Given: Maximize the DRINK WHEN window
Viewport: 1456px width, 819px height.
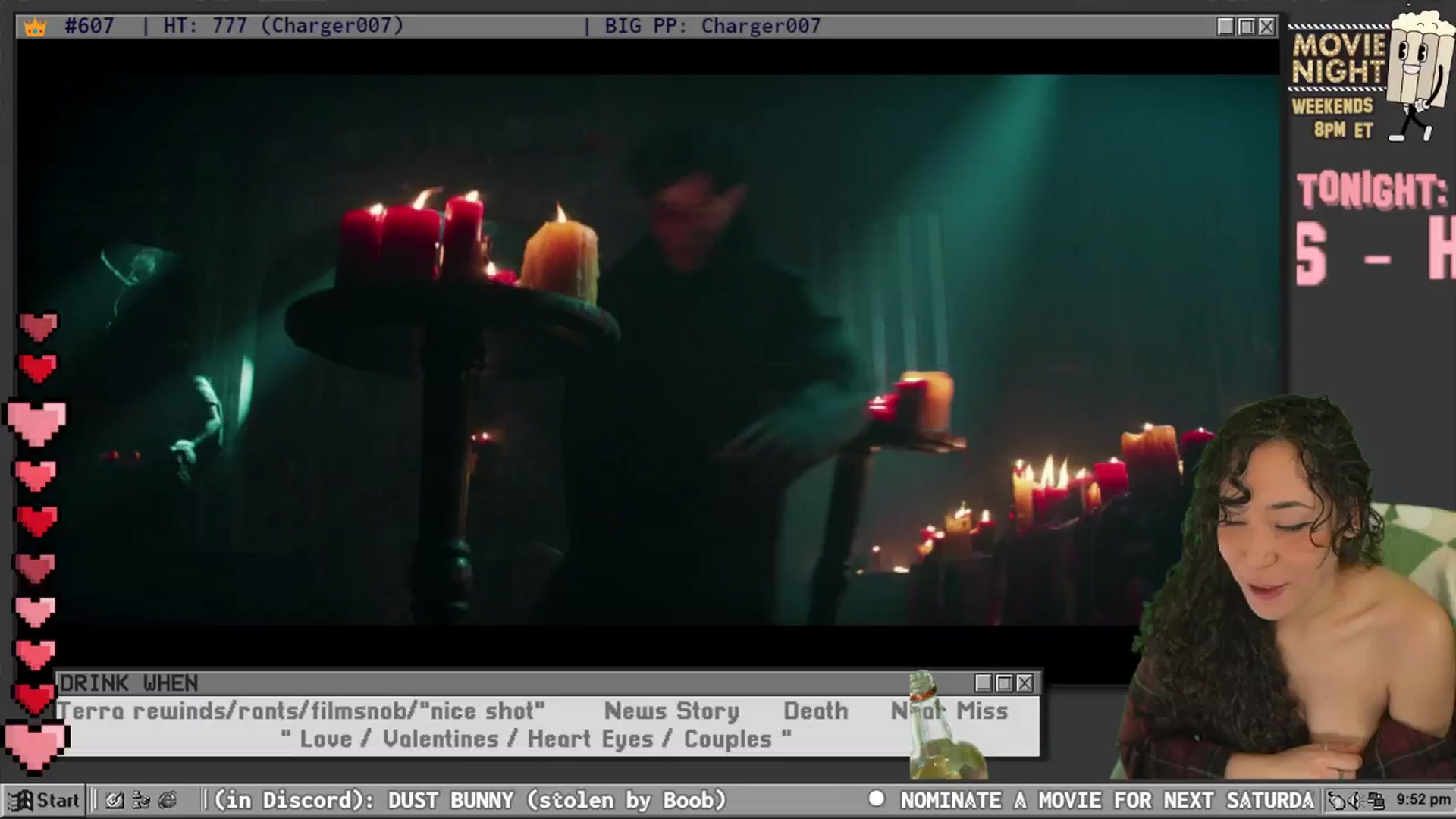Looking at the screenshot, I should click(1004, 683).
